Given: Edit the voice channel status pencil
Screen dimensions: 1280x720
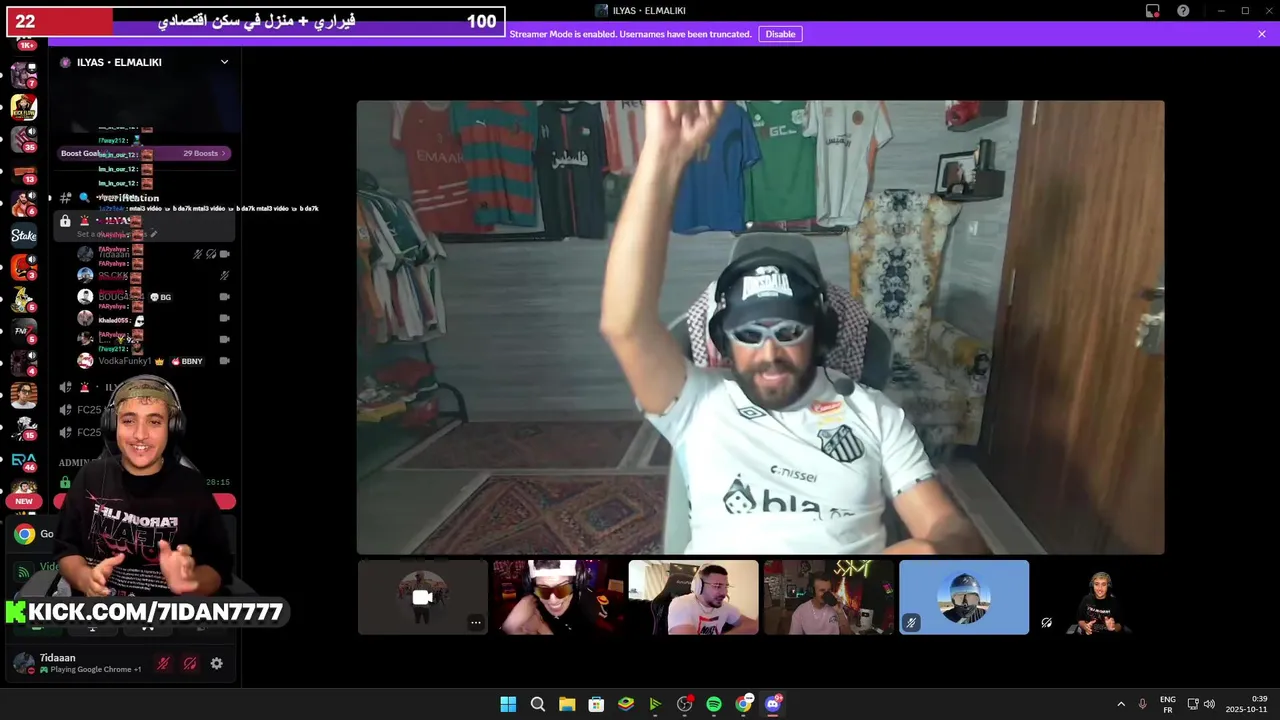Looking at the screenshot, I should [154, 234].
